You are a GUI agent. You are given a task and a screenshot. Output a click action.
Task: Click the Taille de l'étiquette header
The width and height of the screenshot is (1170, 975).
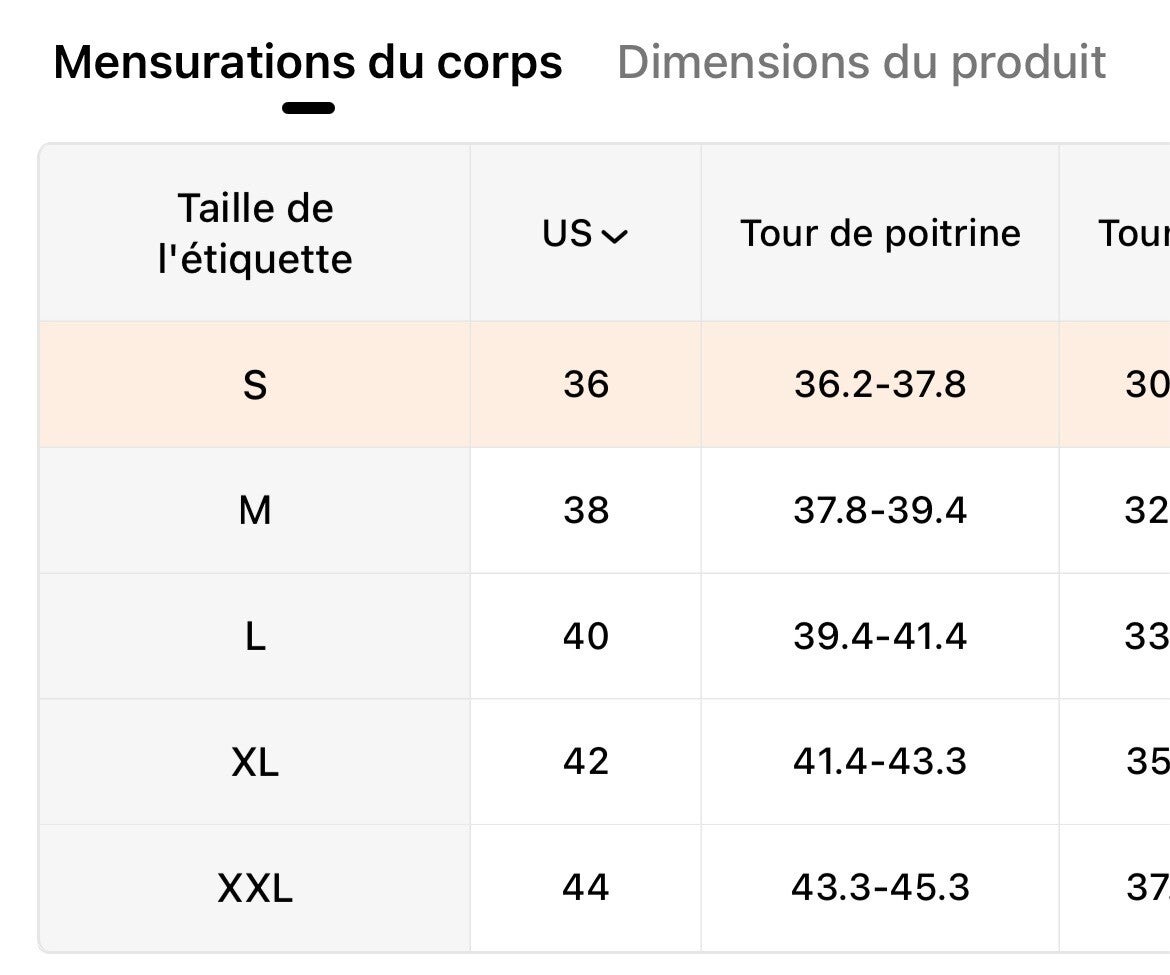point(255,234)
